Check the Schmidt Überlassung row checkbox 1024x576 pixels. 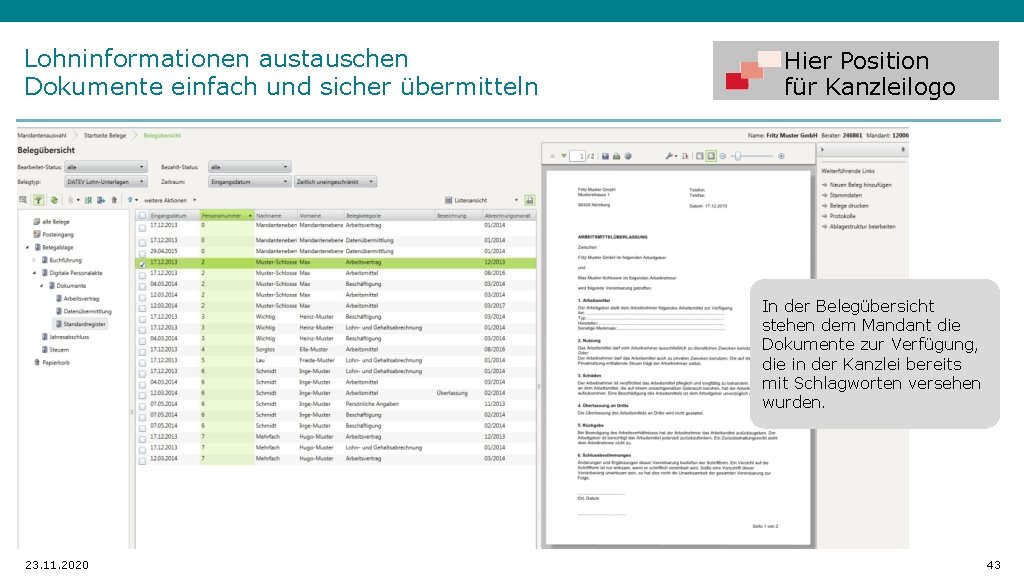[142, 394]
